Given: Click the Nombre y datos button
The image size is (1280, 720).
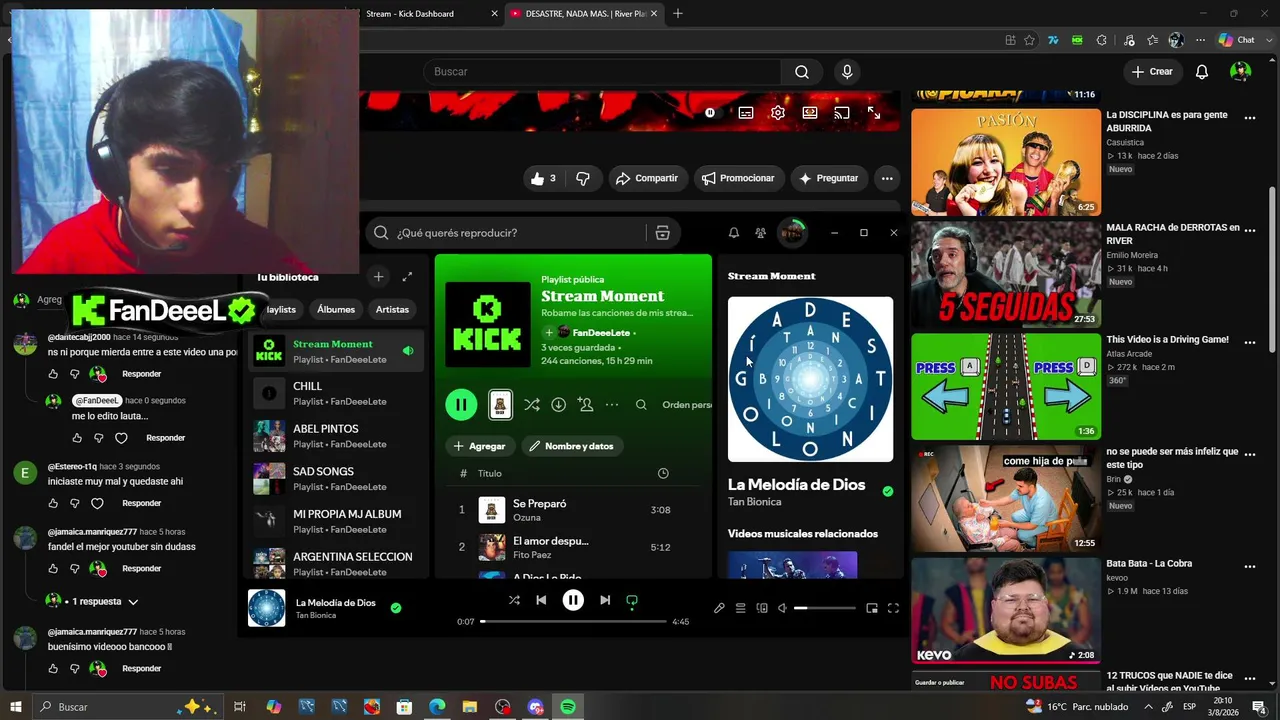Looking at the screenshot, I should (571, 446).
